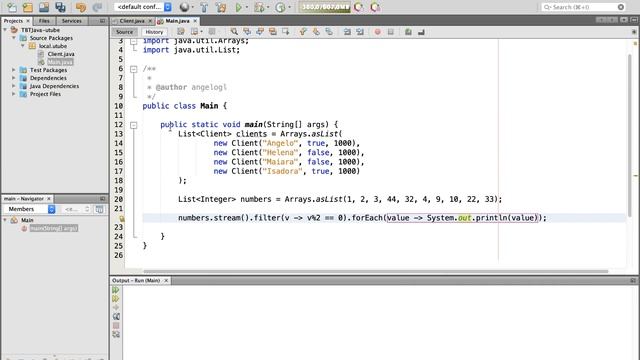Close the Main.java editor tab
This screenshot has height=360, width=640.
pyautogui.click(x=195, y=21)
